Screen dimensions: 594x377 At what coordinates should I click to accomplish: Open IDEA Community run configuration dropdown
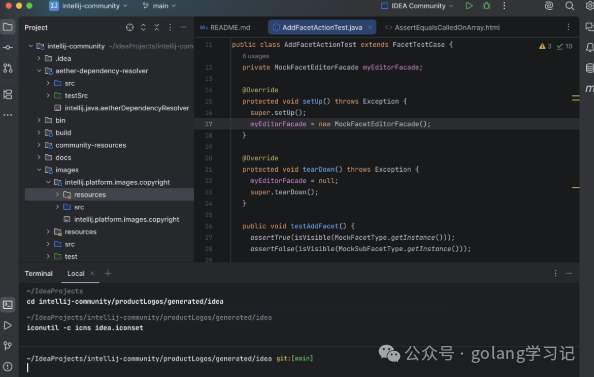pyautogui.click(x=417, y=6)
